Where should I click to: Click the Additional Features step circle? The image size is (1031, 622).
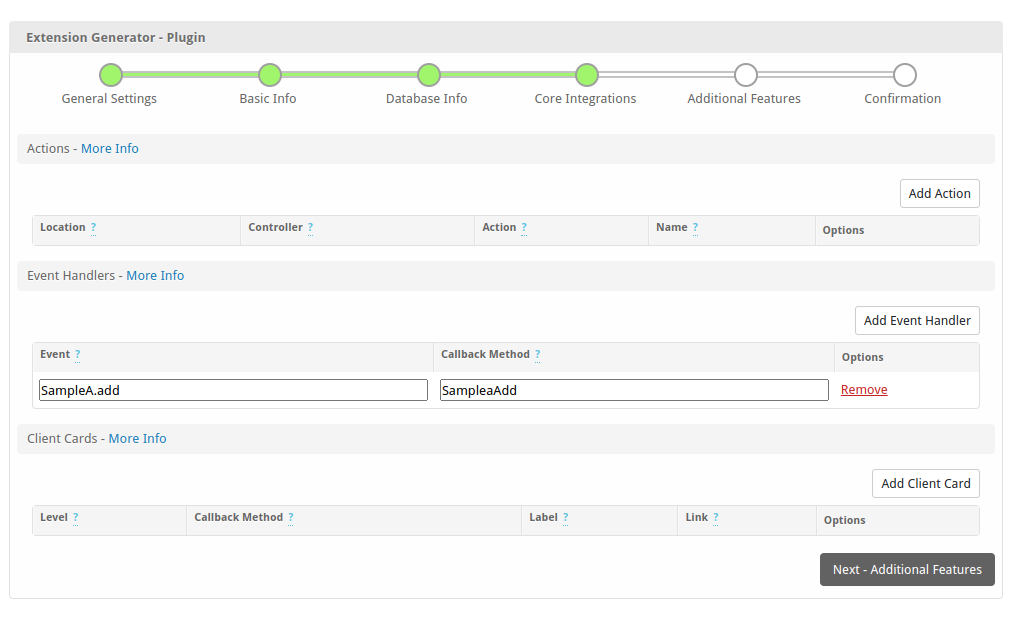[746, 75]
